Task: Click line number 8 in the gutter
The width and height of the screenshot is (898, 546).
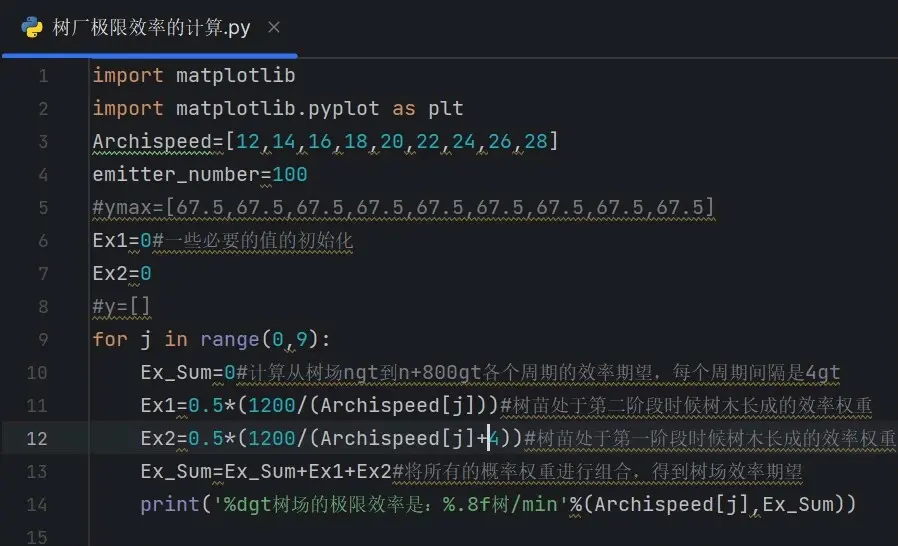Action: click(44, 307)
